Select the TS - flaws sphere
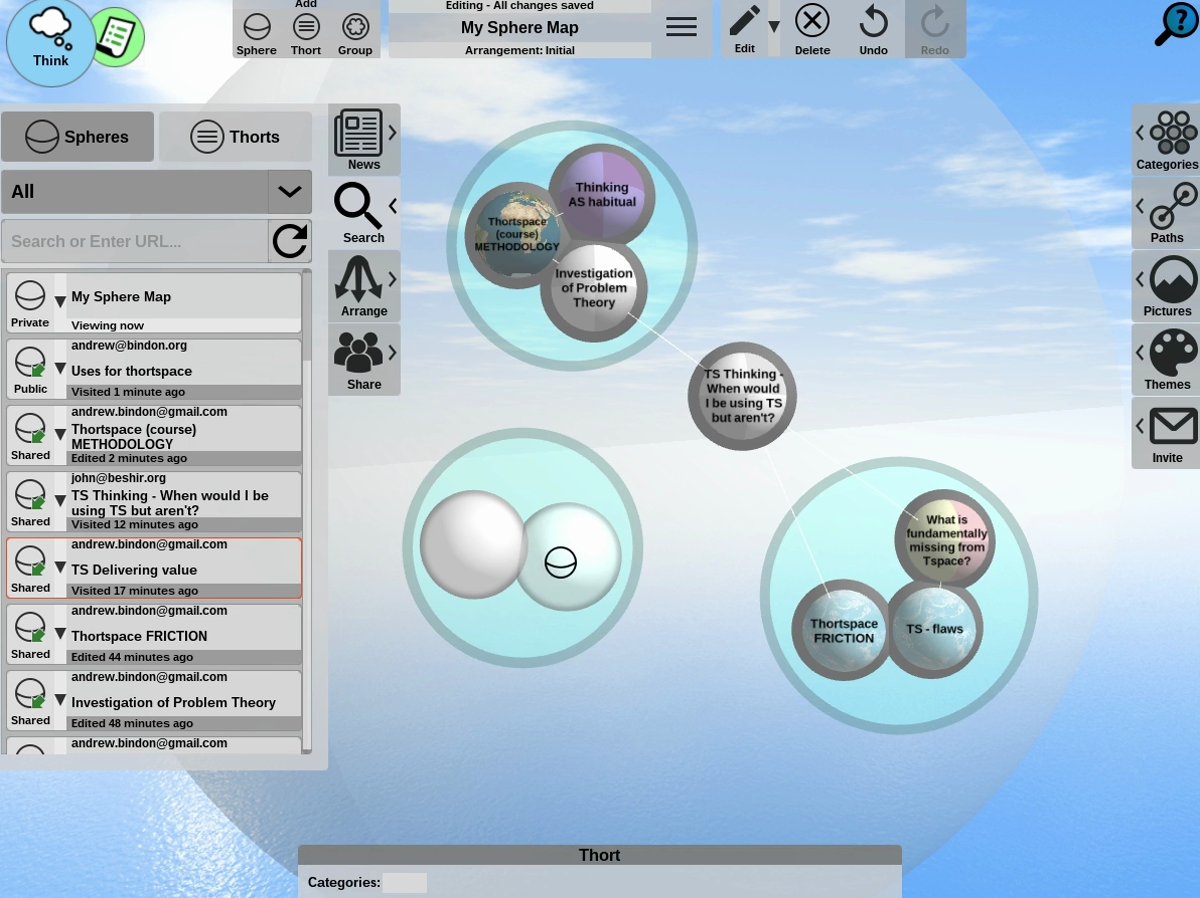The height and width of the screenshot is (898, 1200). (x=936, y=630)
